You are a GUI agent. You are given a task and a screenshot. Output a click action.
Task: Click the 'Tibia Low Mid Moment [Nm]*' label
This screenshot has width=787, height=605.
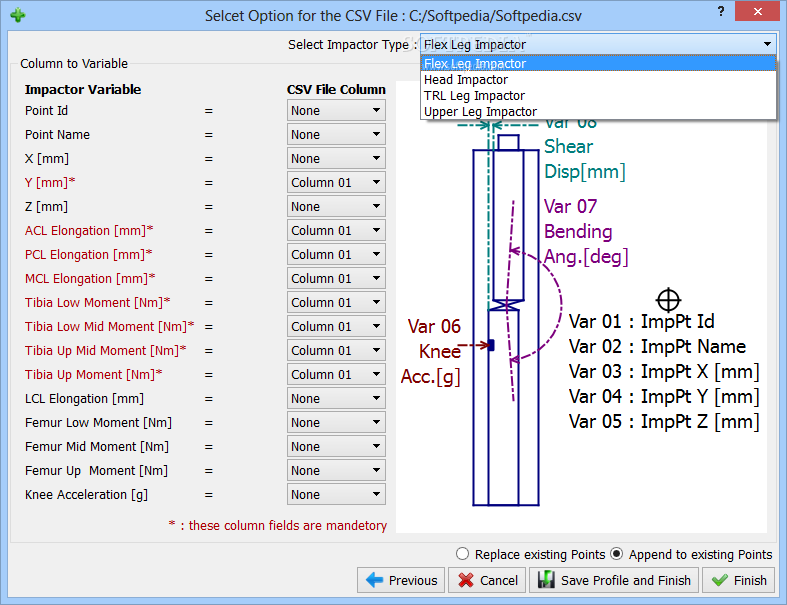pos(109,326)
